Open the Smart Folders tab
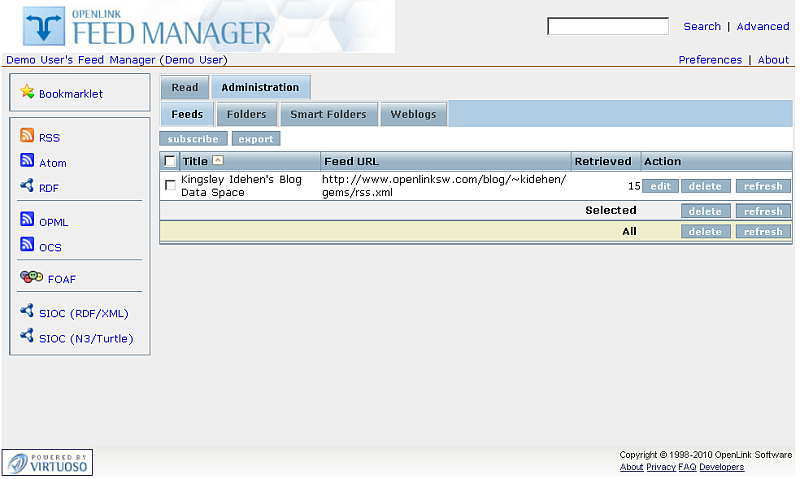Viewport: 800px width, 479px height. (328, 114)
